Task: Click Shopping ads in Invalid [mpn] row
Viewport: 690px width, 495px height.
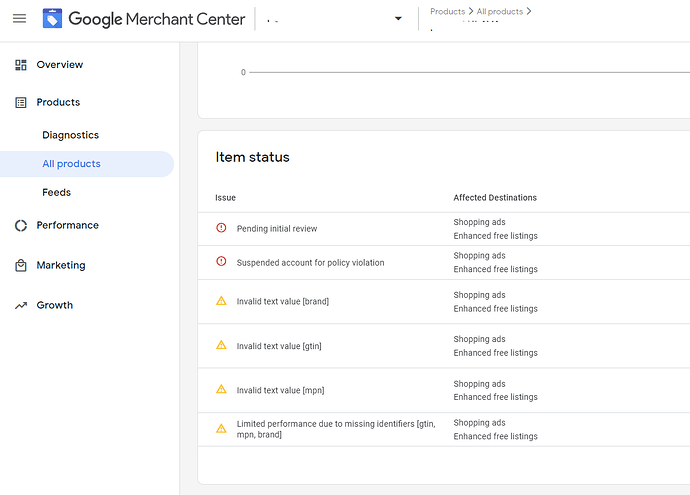Action: [479, 384]
